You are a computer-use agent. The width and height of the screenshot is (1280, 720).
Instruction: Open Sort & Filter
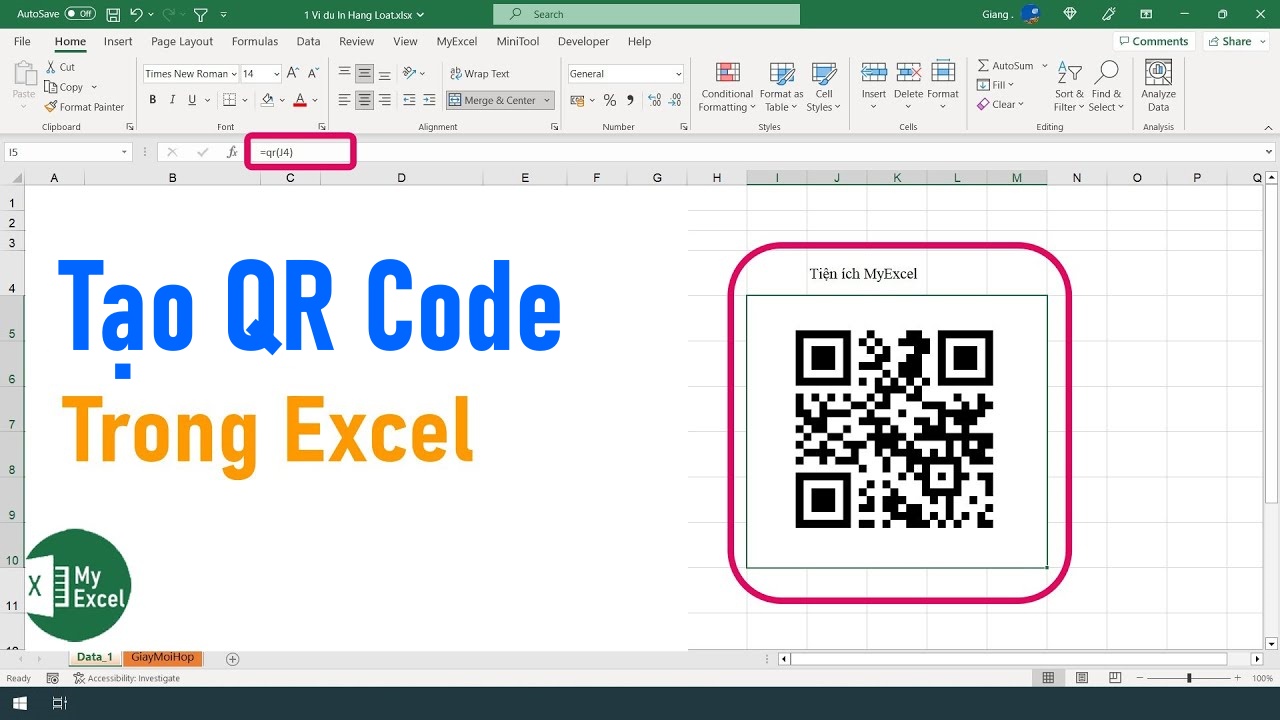click(x=1069, y=88)
